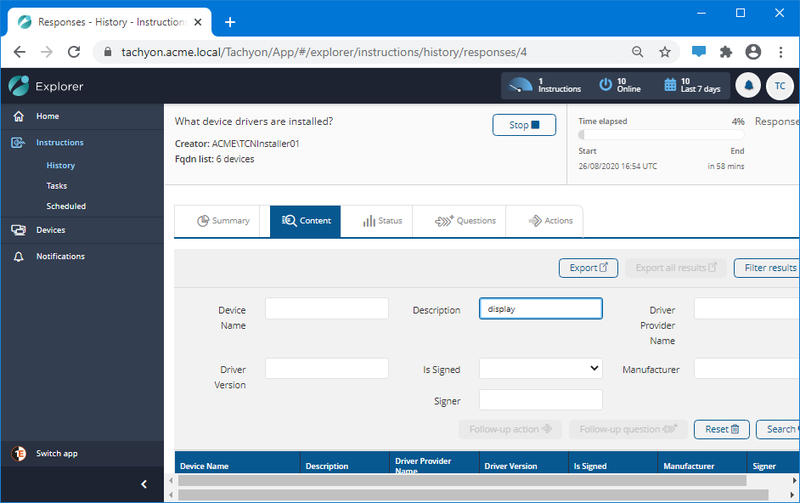This screenshot has height=503, width=800.
Task: Click the Signer filter field
Action: 541,400
